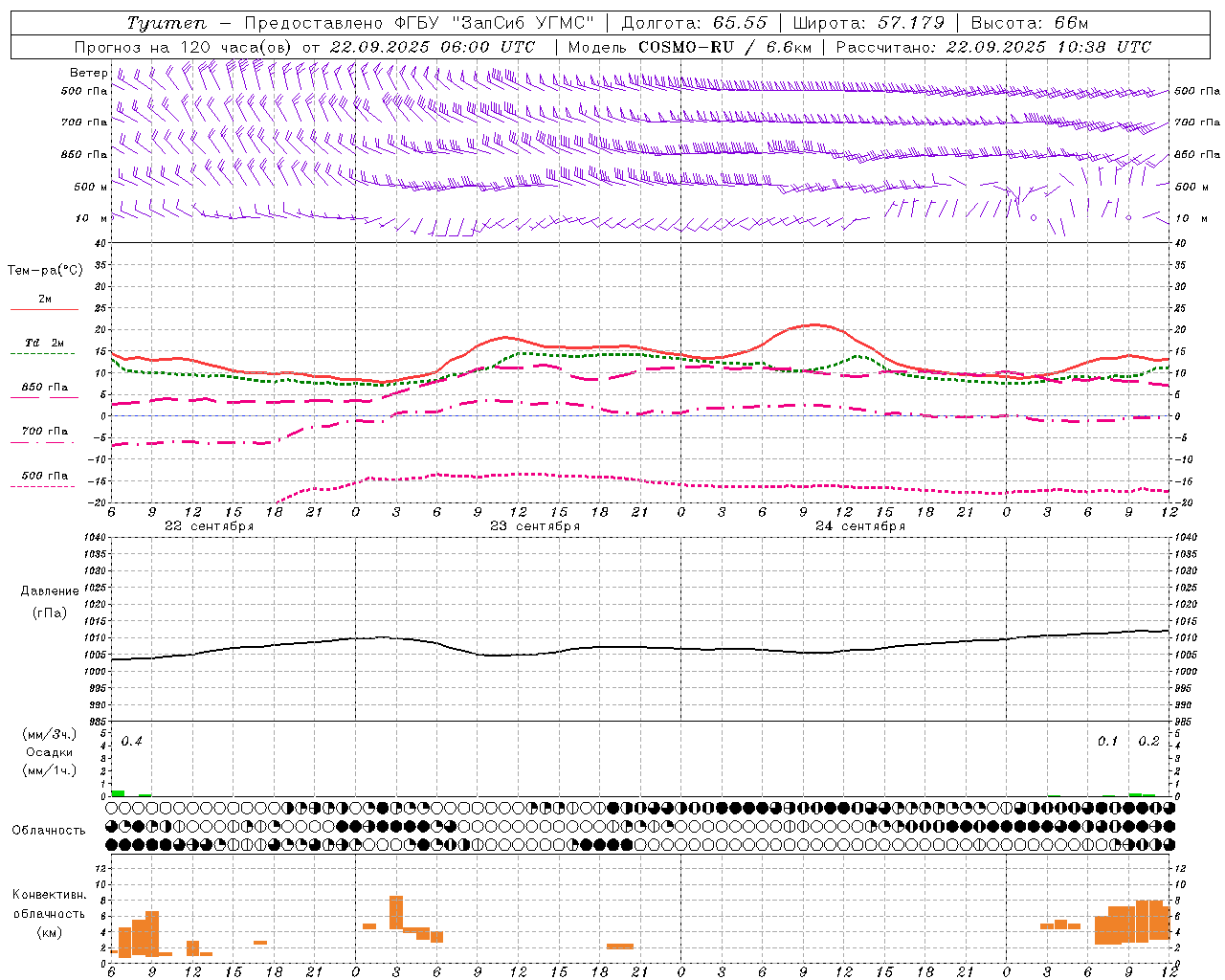Select calculation time "Рассчитано: 22.09.2025 10:38 UTC"
This screenshot has width=1225, height=980.
pyautogui.click(x=993, y=47)
